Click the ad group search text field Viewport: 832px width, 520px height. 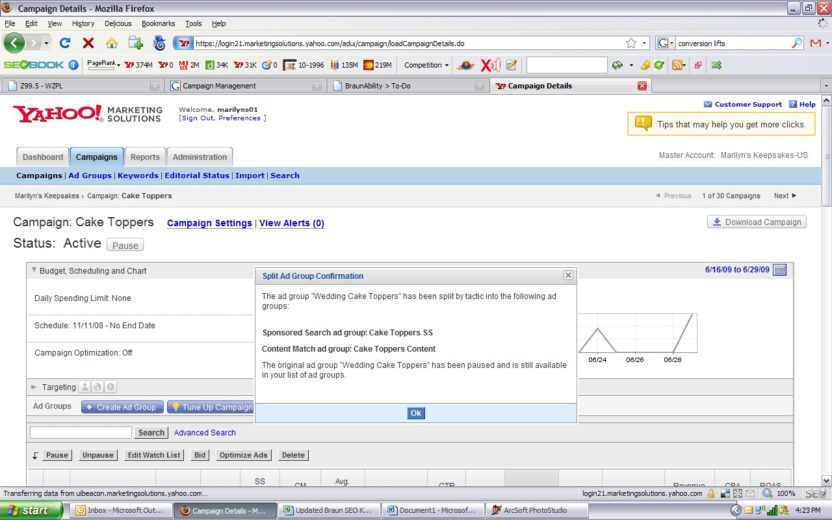81,432
